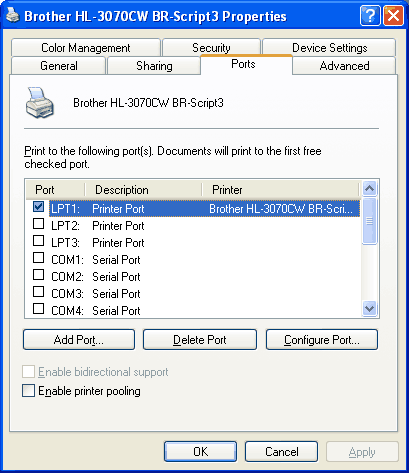Click the Configure Port button
Screen dimensions: 409x473
[x=322, y=340]
